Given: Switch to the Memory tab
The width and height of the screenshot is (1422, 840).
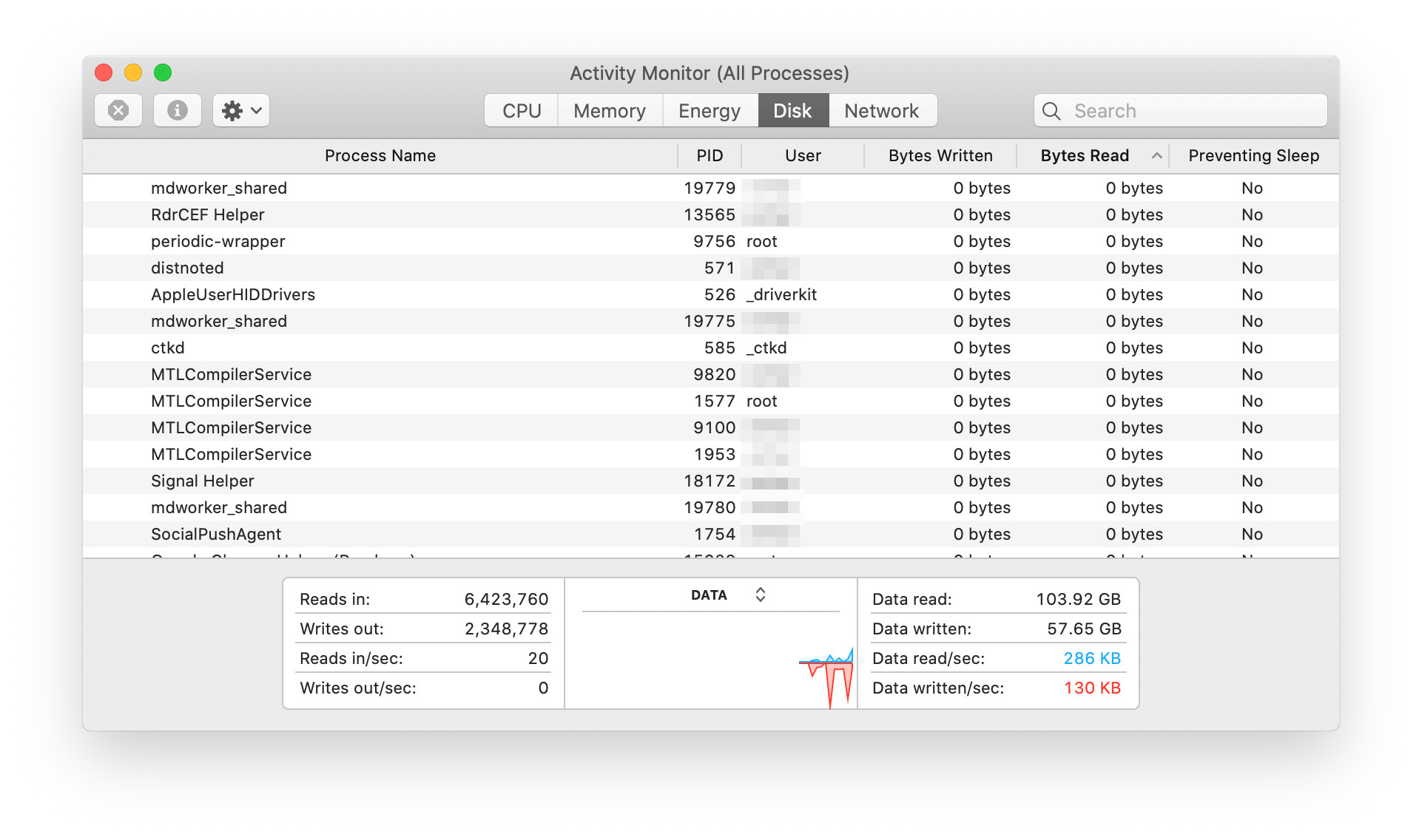Looking at the screenshot, I should click(x=610, y=111).
